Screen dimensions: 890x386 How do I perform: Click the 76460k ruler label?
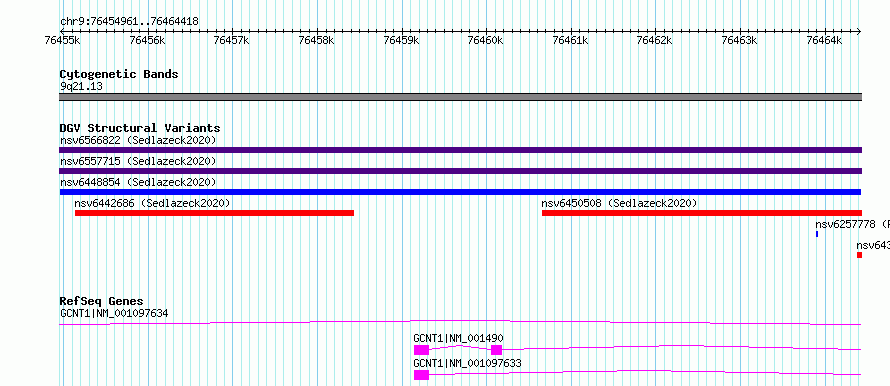click(486, 40)
